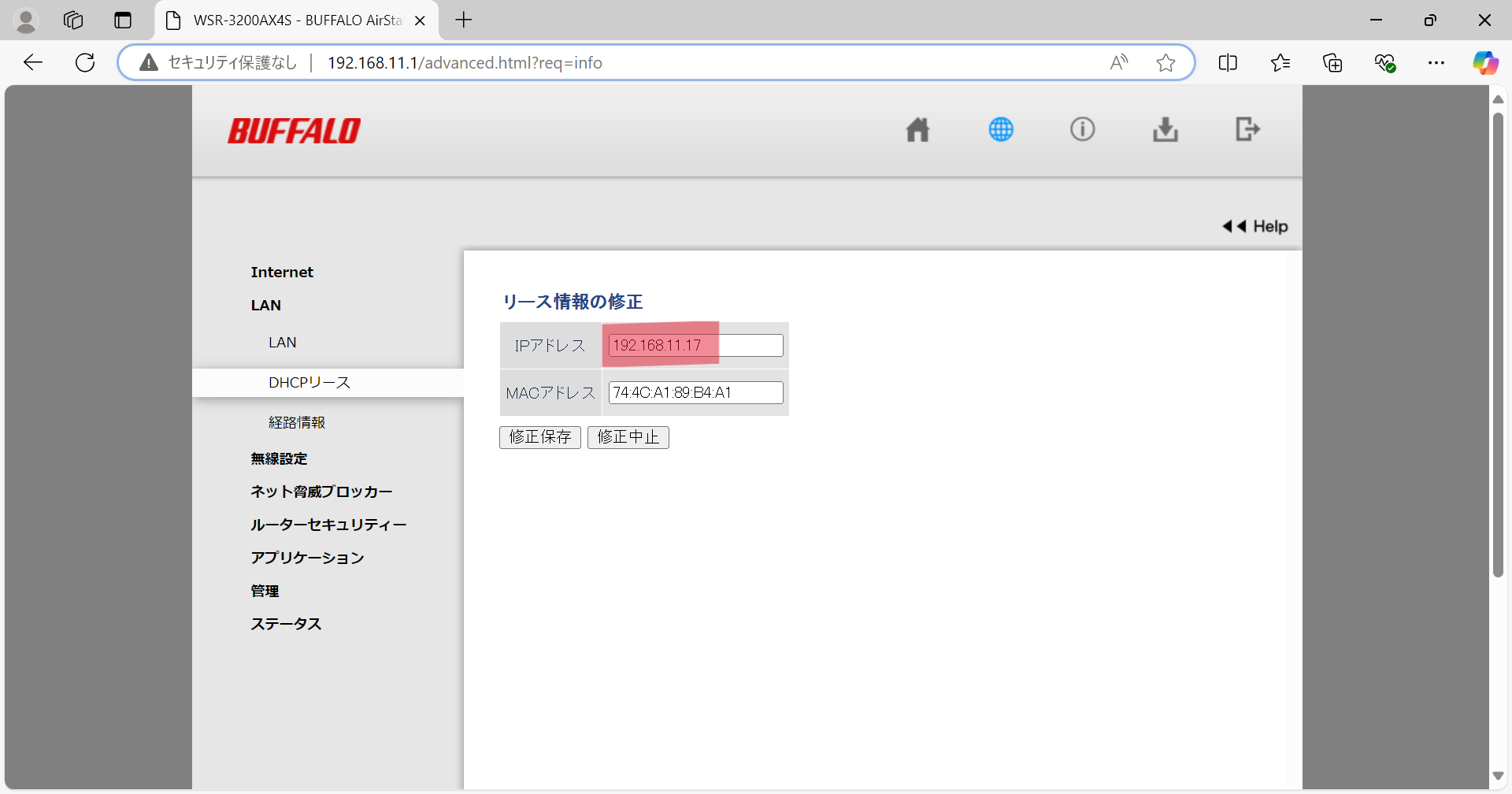This screenshot has width=1512, height=794.
Task: Refresh the page
Action: 84,62
